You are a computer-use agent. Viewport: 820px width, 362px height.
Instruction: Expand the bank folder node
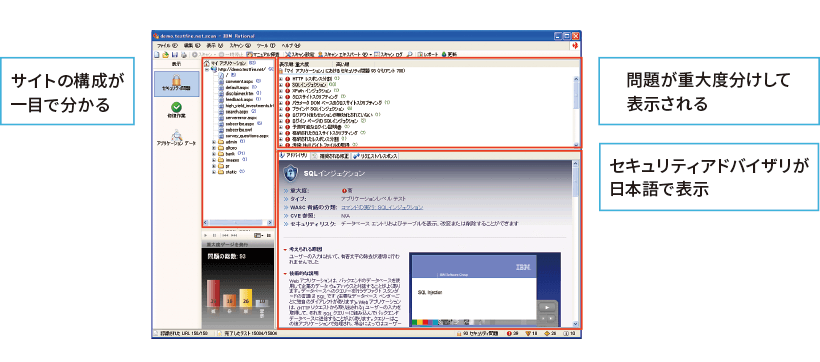coord(214,154)
